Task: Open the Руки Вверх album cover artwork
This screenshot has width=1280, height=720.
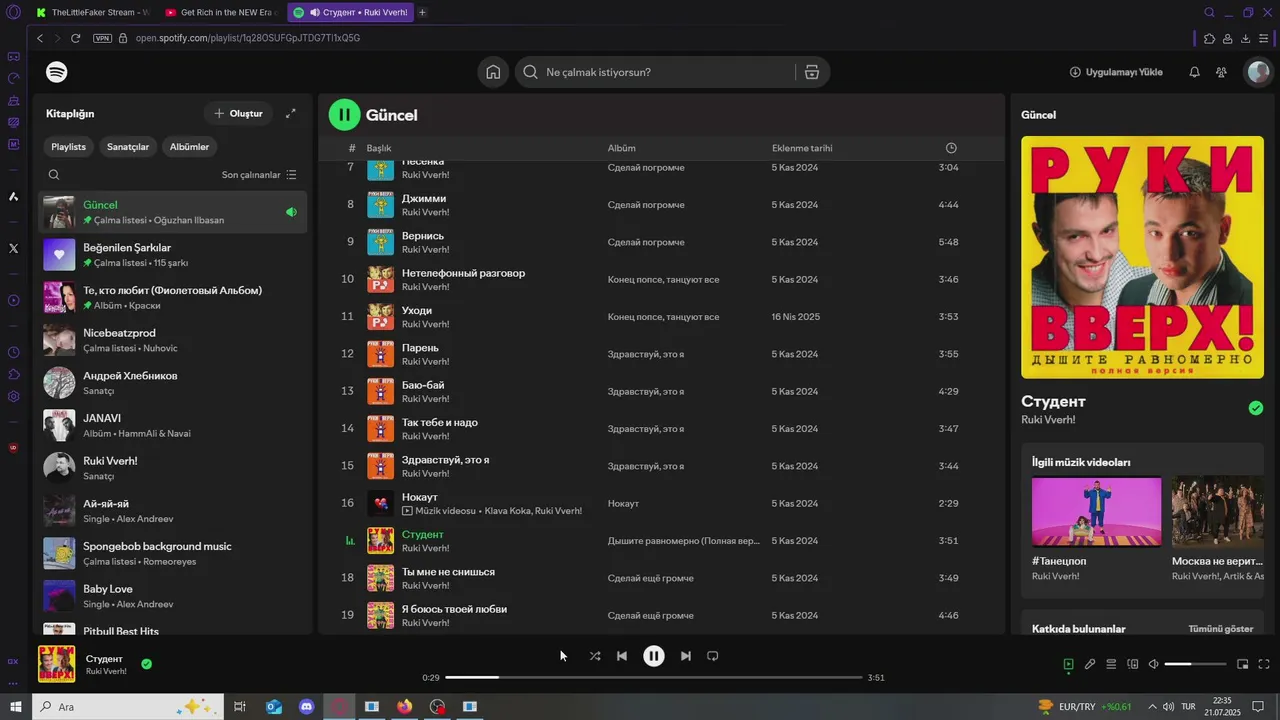Action: pos(1142,257)
